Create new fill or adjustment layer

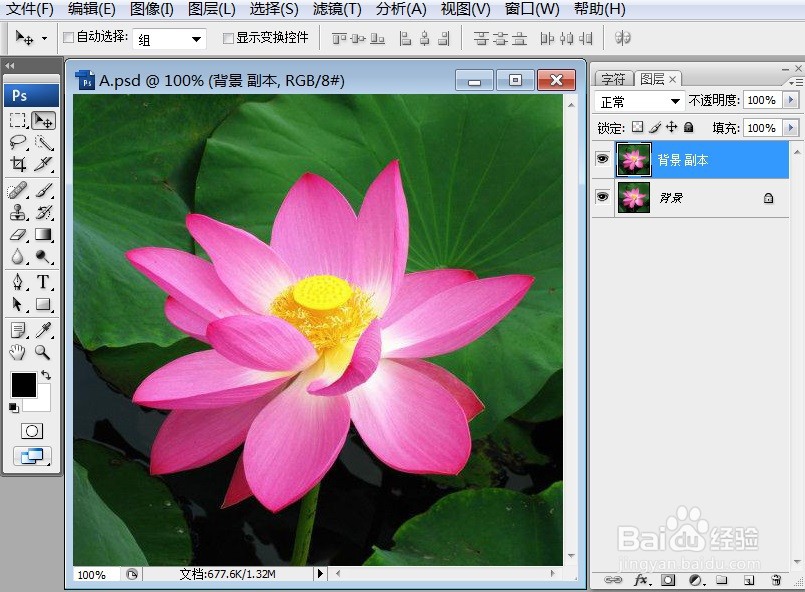(696, 580)
